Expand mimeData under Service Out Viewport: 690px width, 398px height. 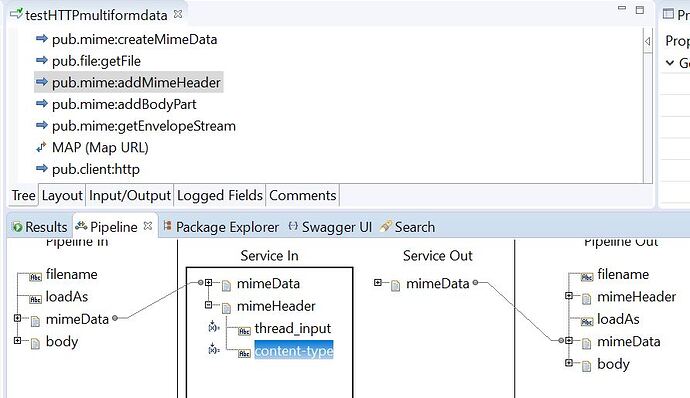[378, 283]
